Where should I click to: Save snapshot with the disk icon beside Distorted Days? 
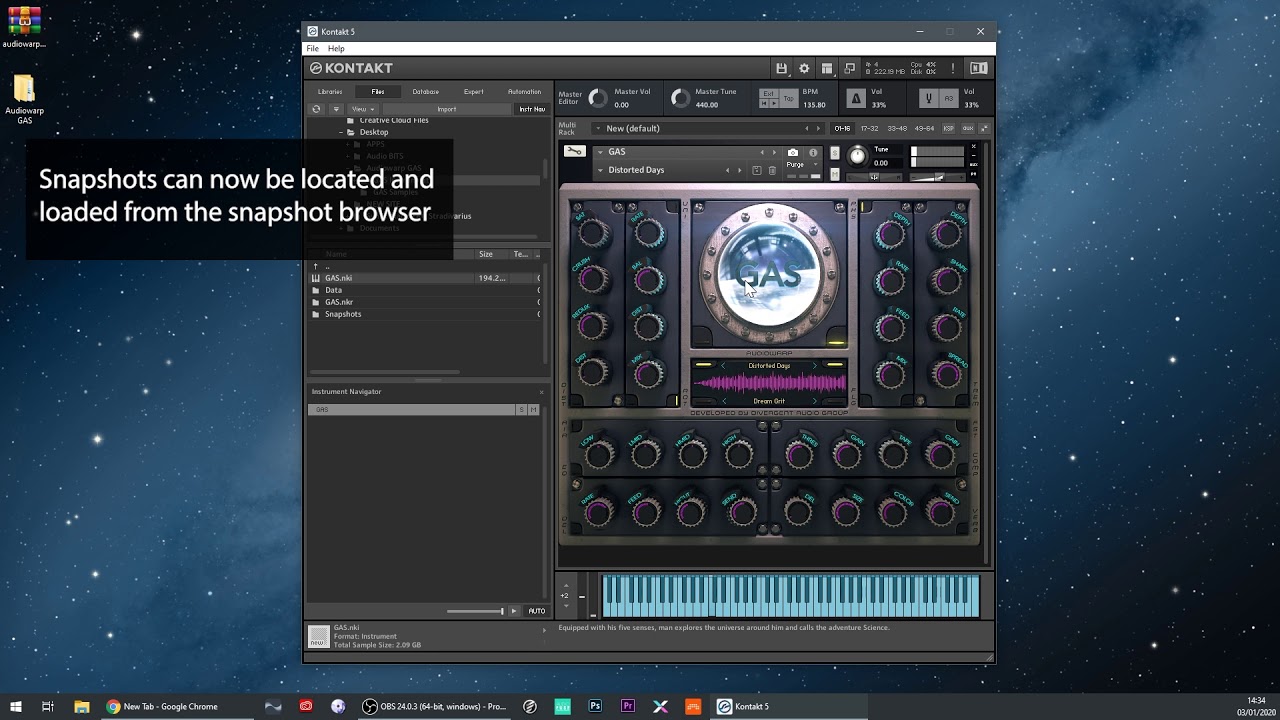(757, 170)
